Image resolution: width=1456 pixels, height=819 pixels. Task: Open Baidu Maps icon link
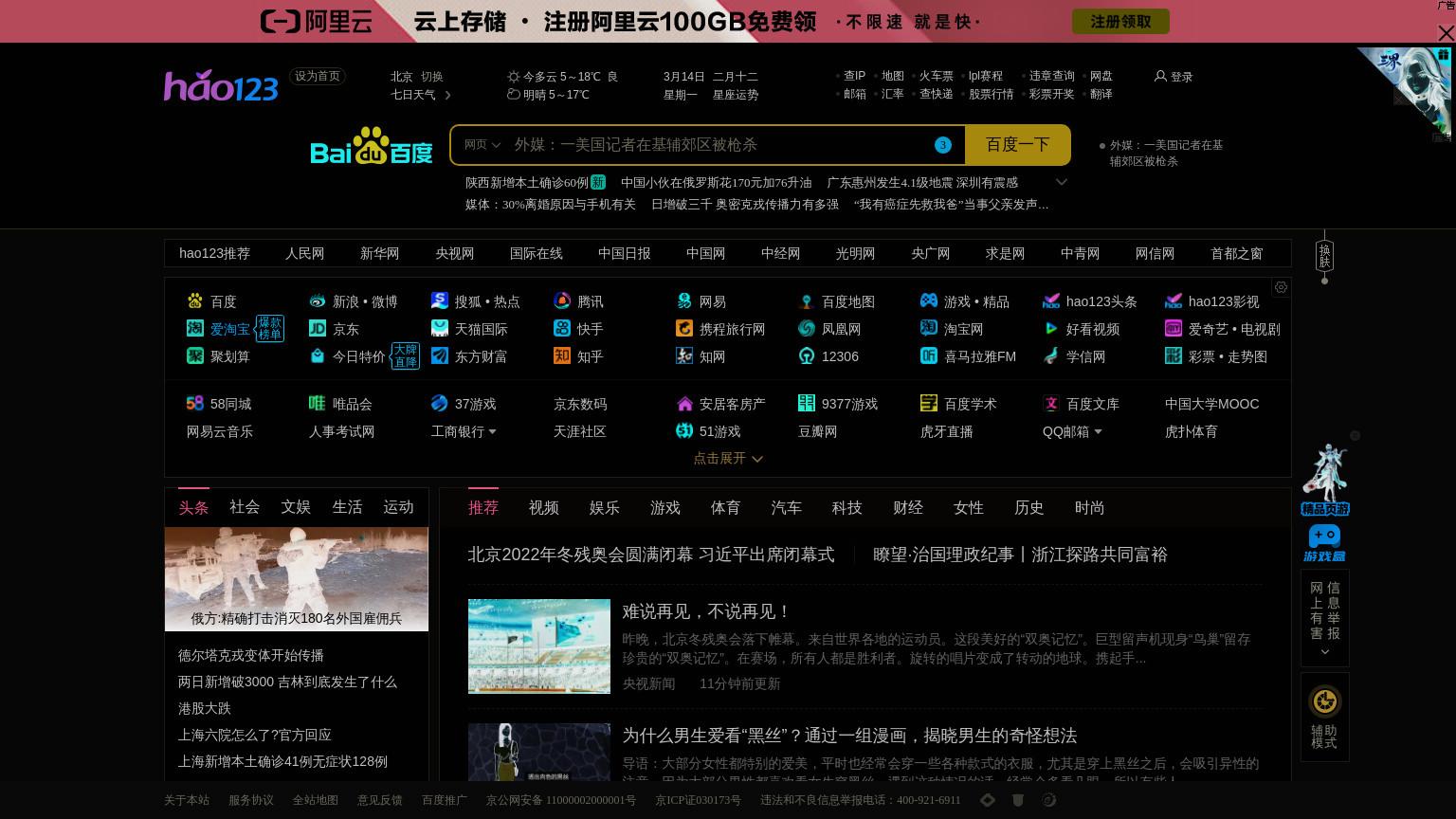(807, 301)
